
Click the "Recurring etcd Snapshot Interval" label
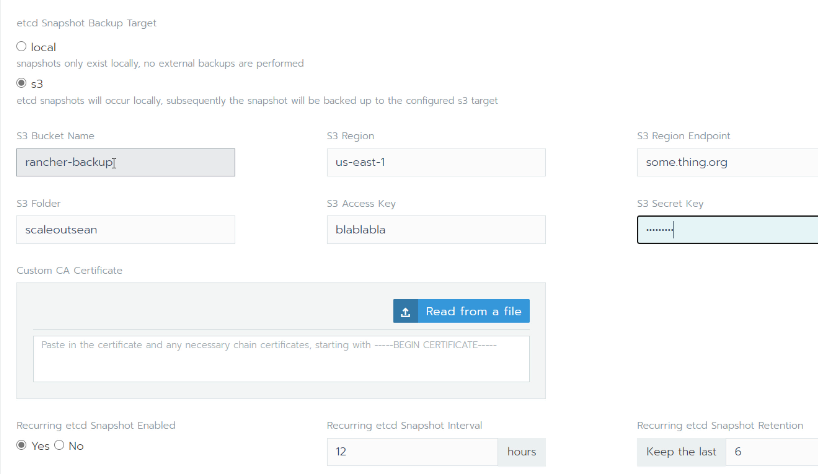(405, 426)
